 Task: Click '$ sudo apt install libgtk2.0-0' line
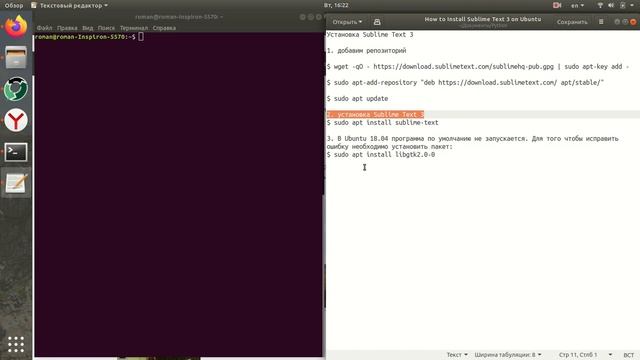pos(381,155)
